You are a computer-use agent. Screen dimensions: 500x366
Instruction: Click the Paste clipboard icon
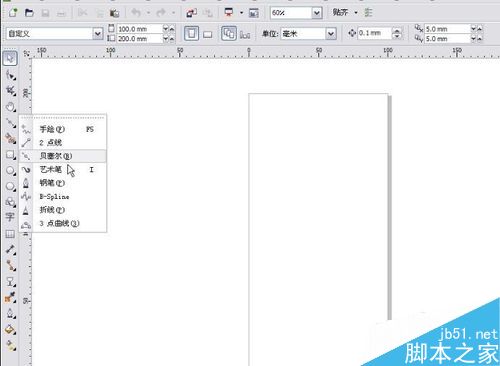click(x=114, y=13)
